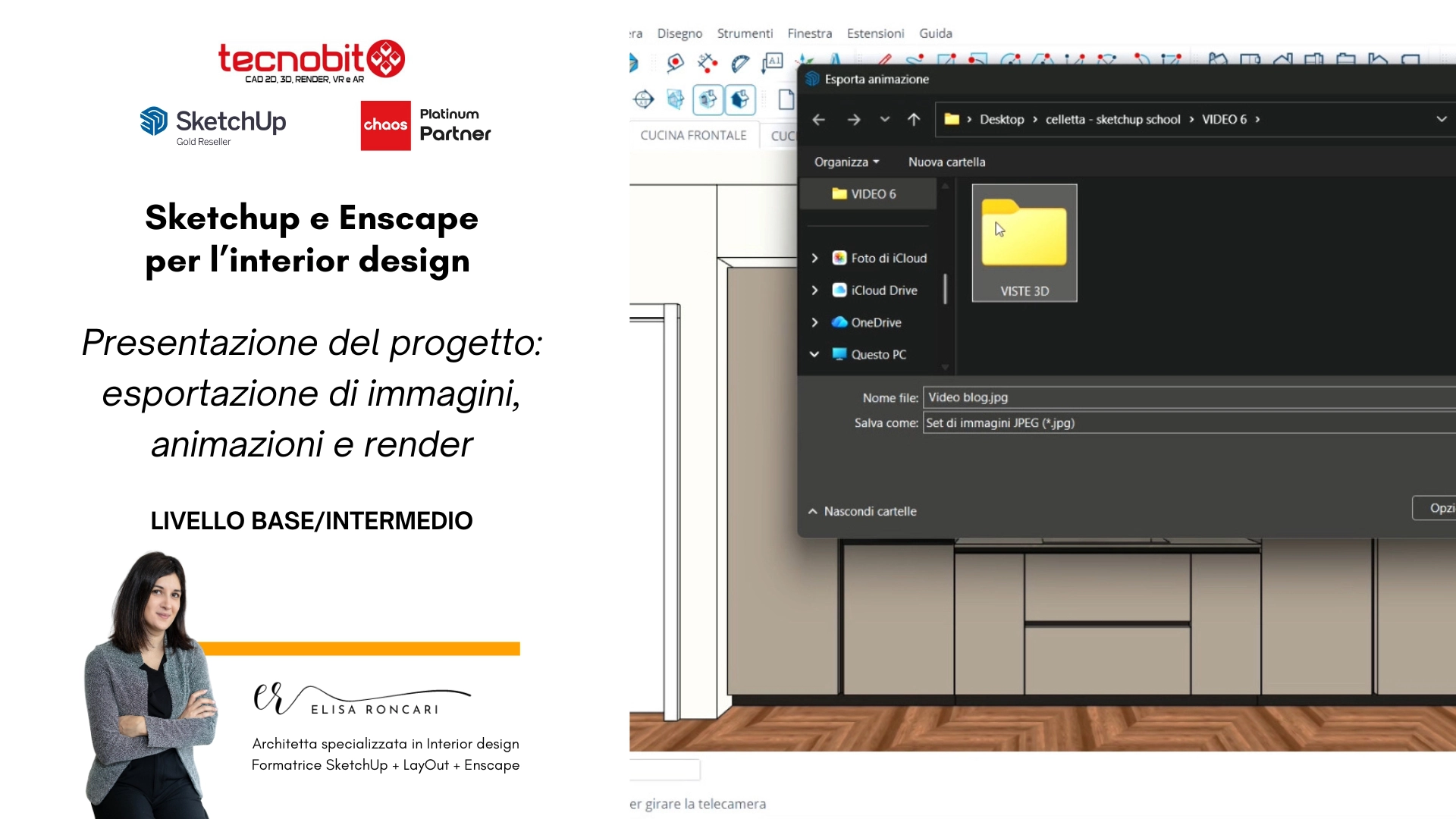
Task: Click the navigation pane scrollbar thumb
Action: tap(945, 289)
